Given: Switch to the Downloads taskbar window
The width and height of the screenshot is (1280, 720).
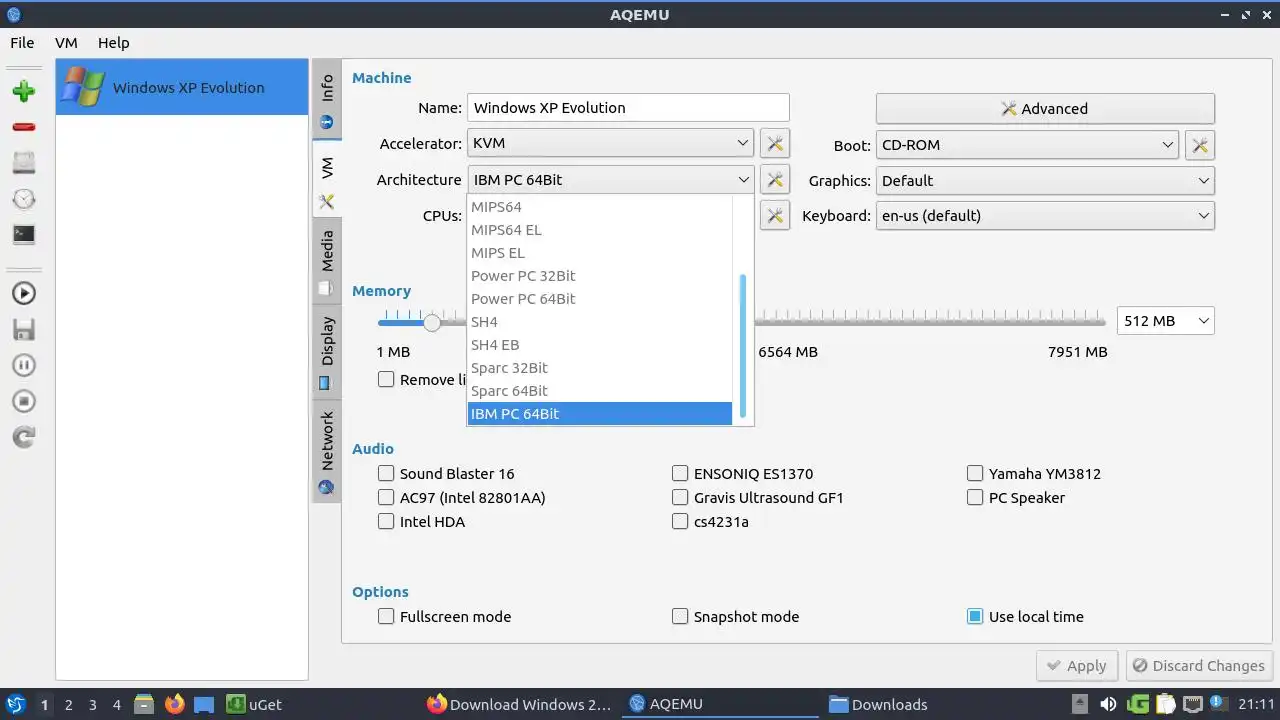Looking at the screenshot, I should tap(879, 704).
